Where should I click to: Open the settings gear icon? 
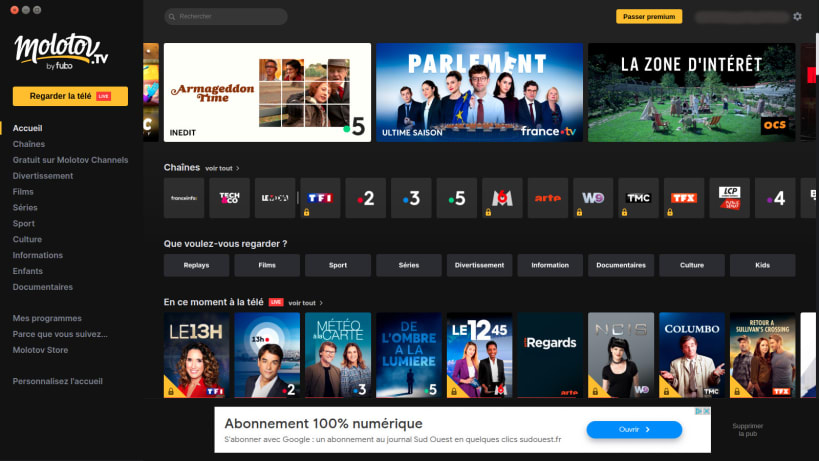pyautogui.click(x=797, y=17)
